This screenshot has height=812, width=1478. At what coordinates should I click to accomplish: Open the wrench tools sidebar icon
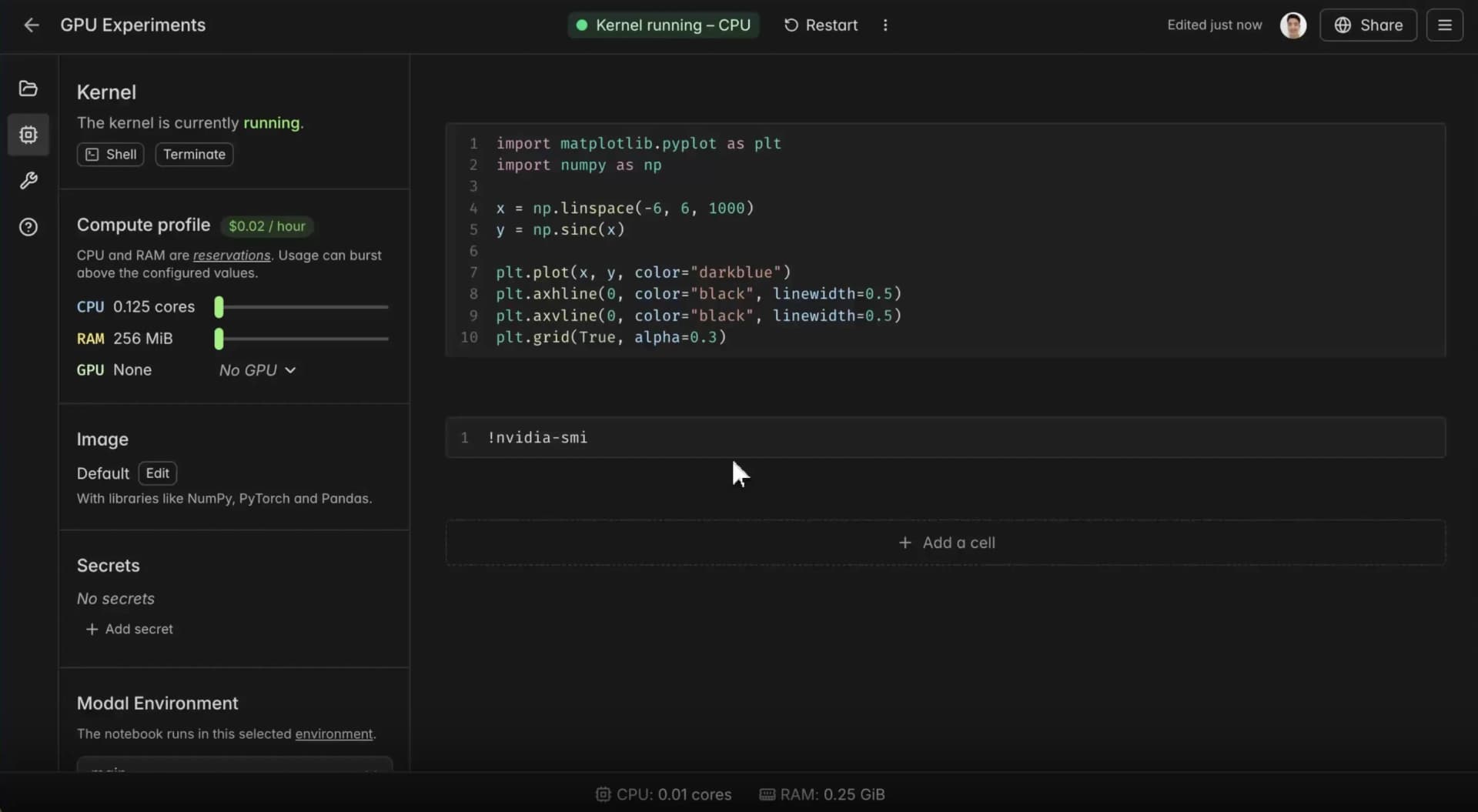coord(28,181)
